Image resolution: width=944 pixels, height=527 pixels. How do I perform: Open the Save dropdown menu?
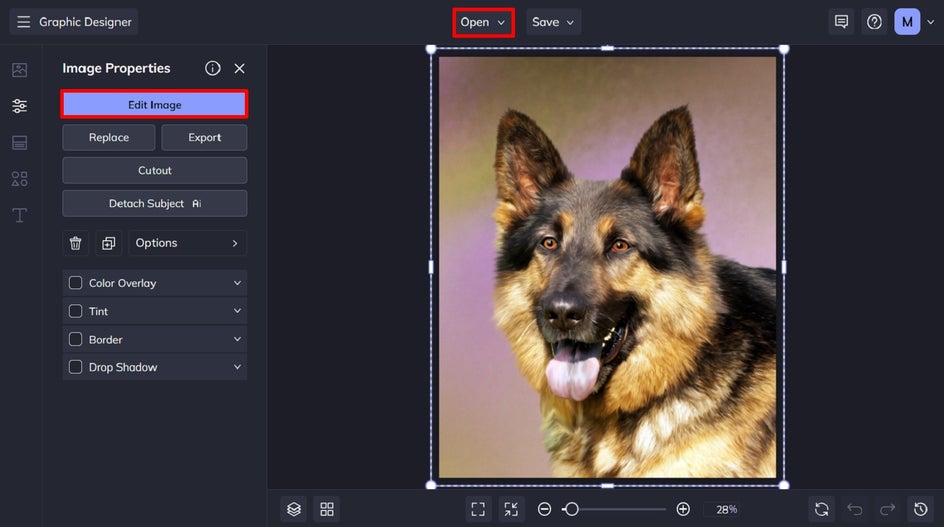click(553, 22)
